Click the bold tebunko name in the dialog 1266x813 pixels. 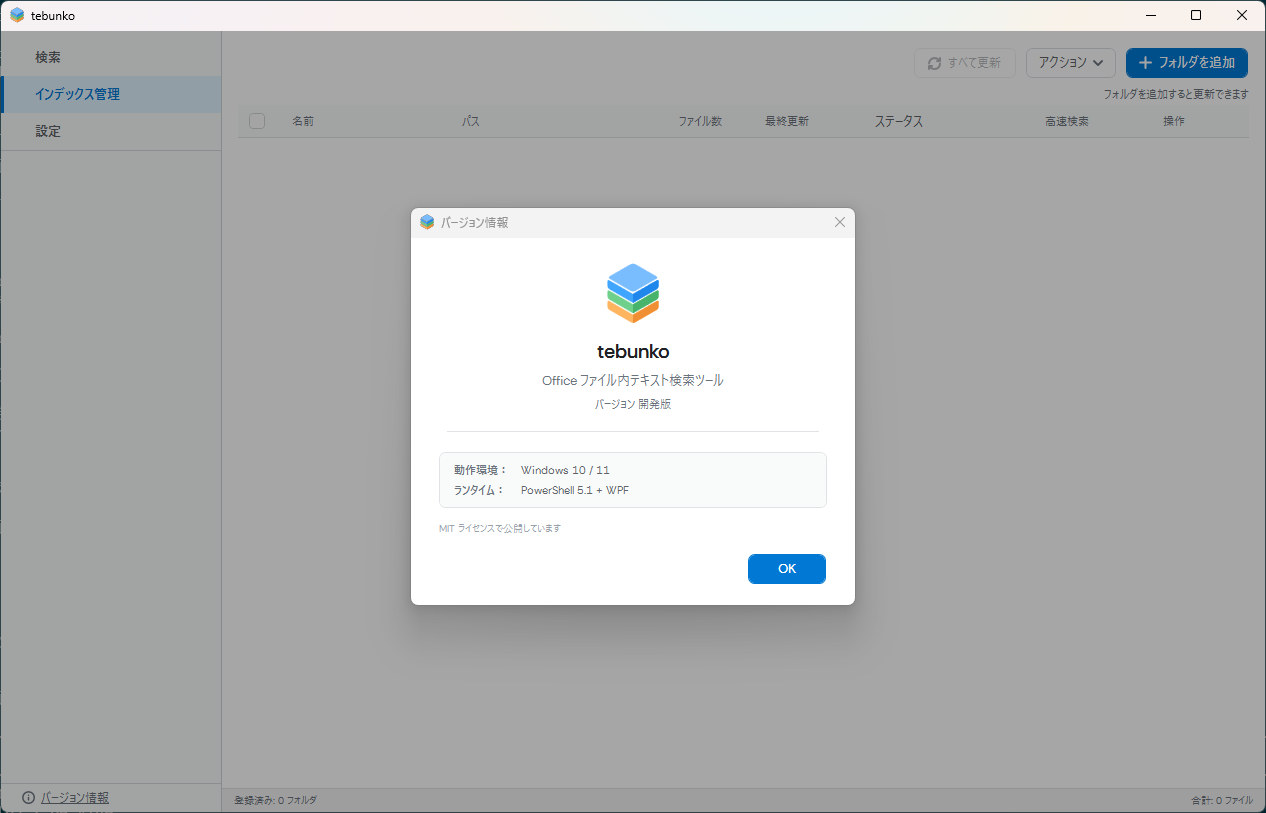tap(633, 351)
